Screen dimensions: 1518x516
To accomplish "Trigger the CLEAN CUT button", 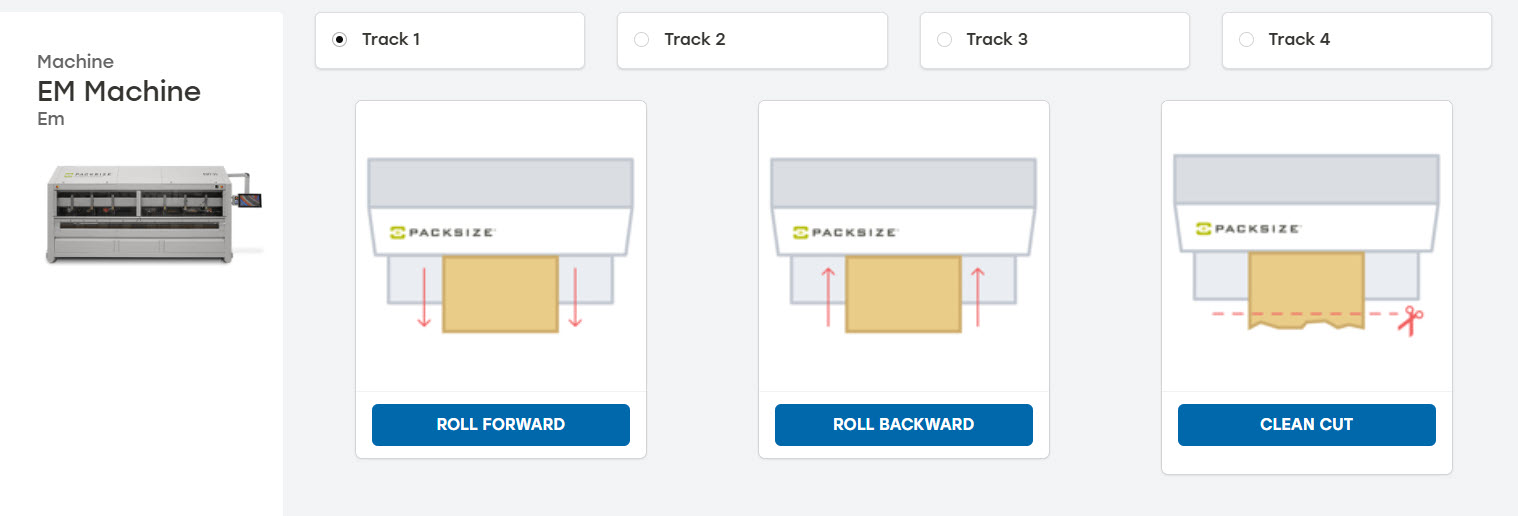I will tap(1307, 424).
